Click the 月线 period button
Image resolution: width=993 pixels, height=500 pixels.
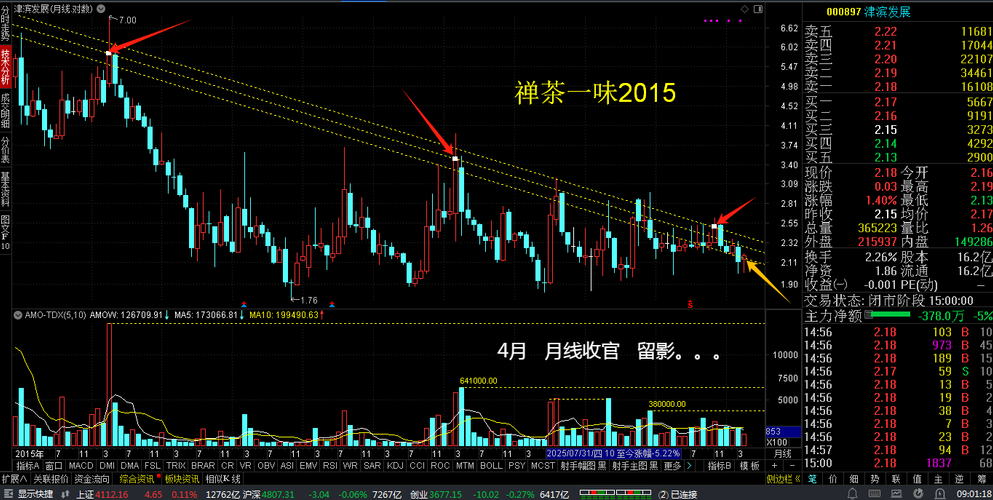(x=783, y=454)
